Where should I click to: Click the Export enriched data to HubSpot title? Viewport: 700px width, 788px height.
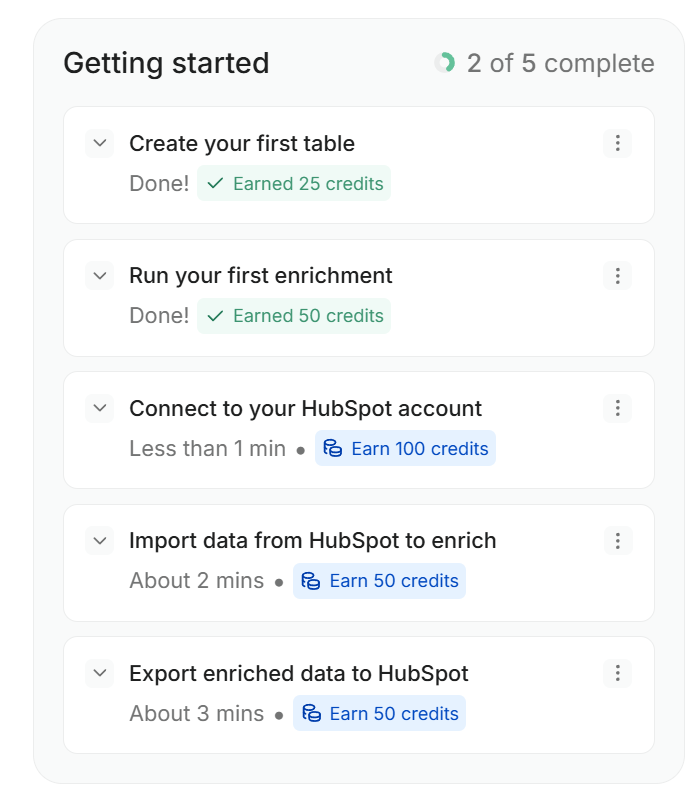tap(298, 673)
